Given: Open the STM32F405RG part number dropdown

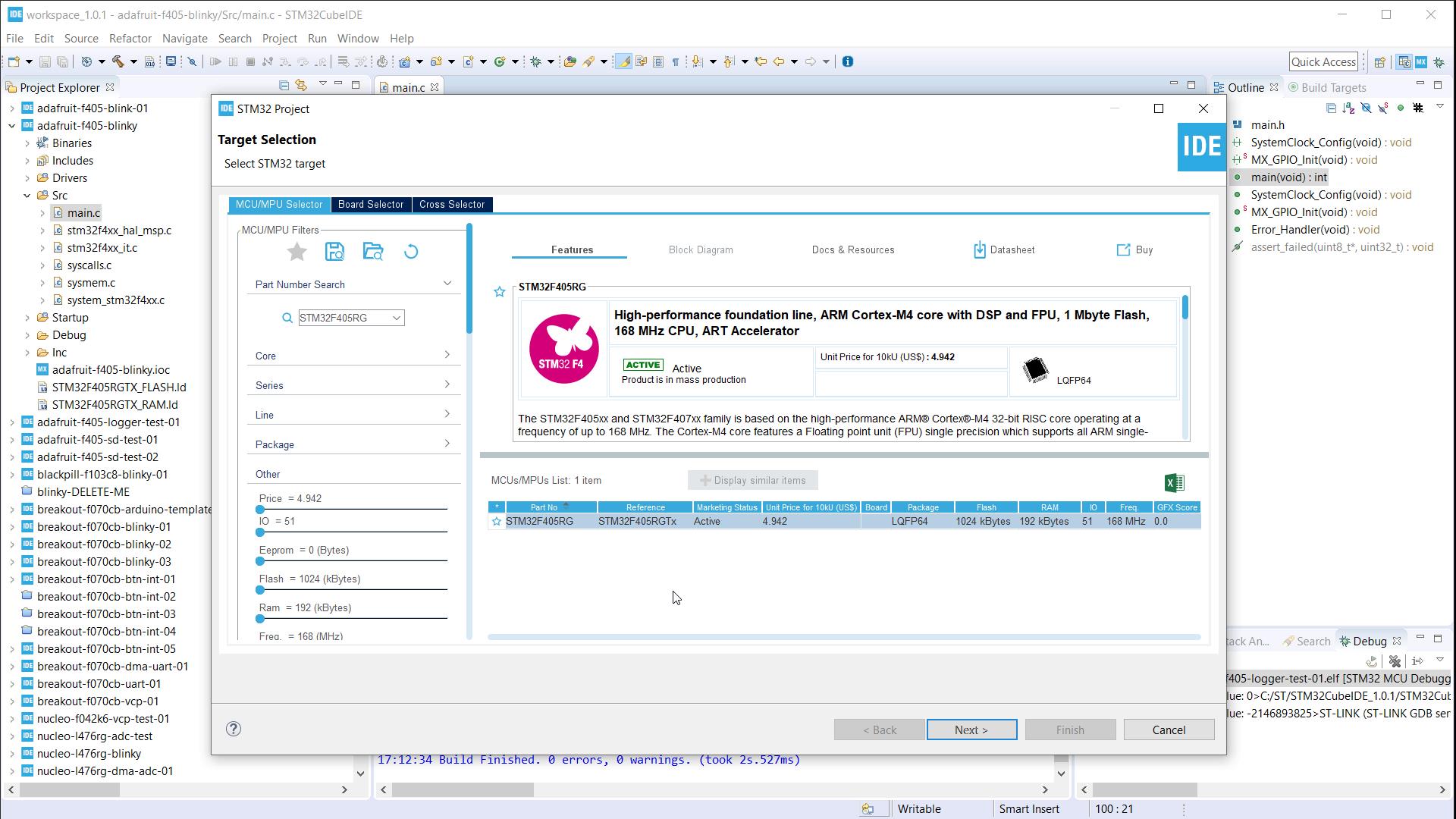Looking at the screenshot, I should (x=396, y=318).
